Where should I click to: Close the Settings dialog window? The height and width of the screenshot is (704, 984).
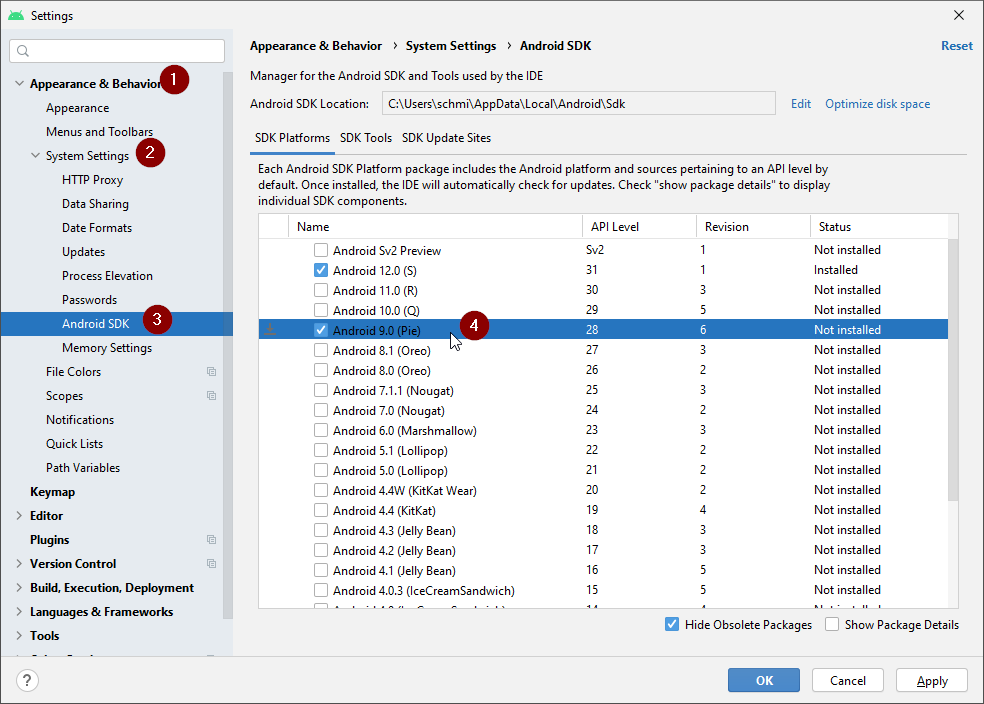959,15
